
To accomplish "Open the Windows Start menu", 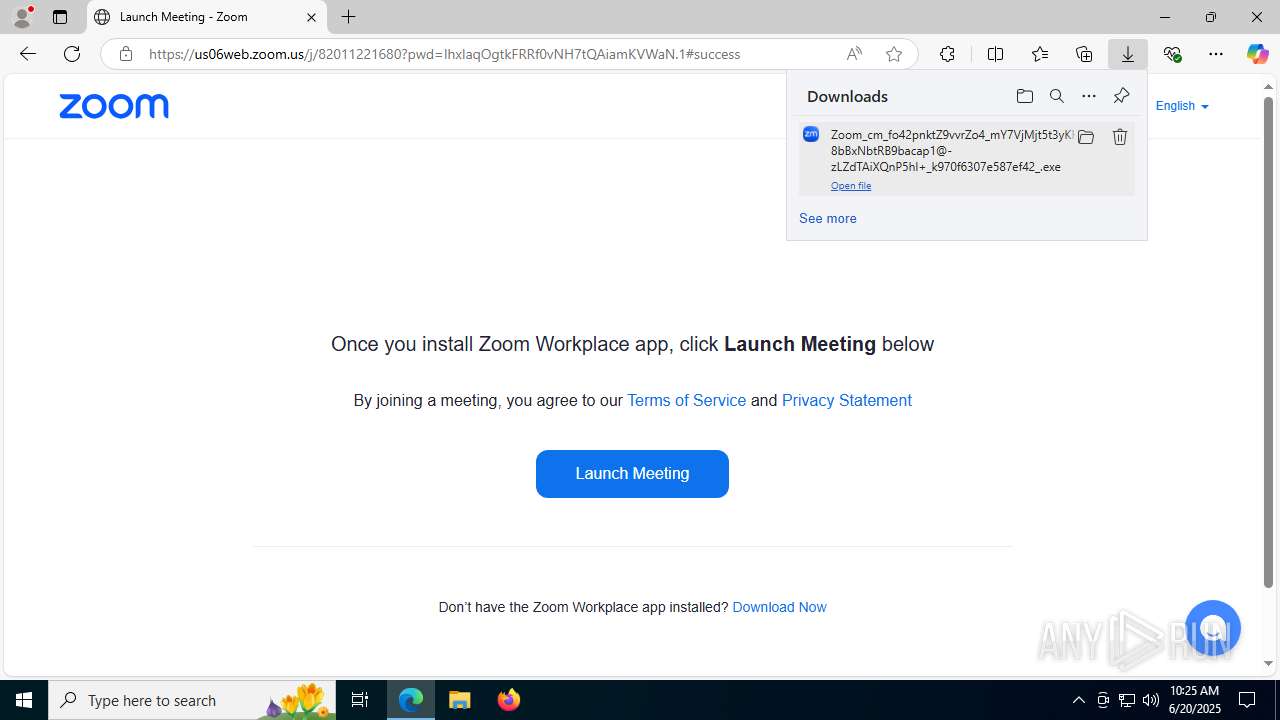I will (x=24, y=700).
